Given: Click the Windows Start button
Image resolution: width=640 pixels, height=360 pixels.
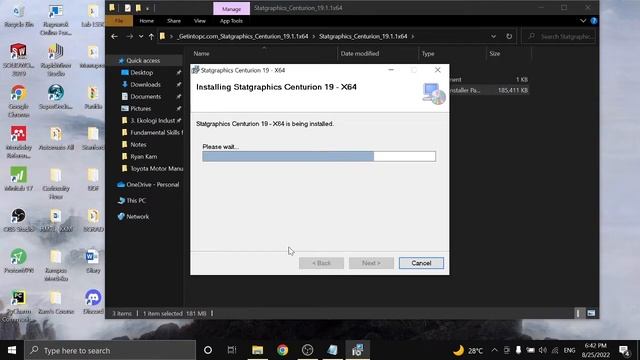Looking at the screenshot, I should point(12,350).
